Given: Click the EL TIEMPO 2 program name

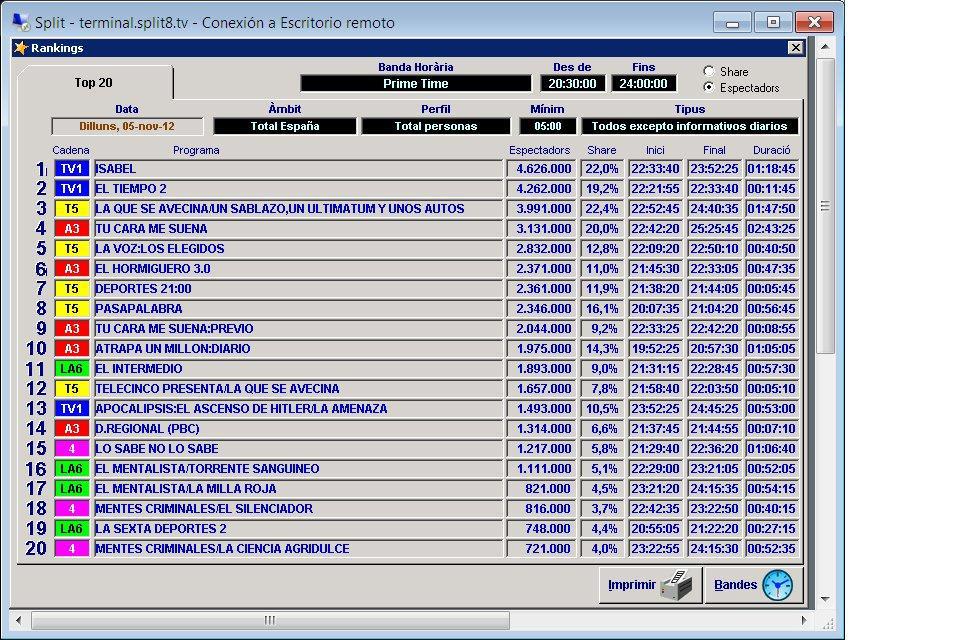Looking at the screenshot, I should coord(130,189).
